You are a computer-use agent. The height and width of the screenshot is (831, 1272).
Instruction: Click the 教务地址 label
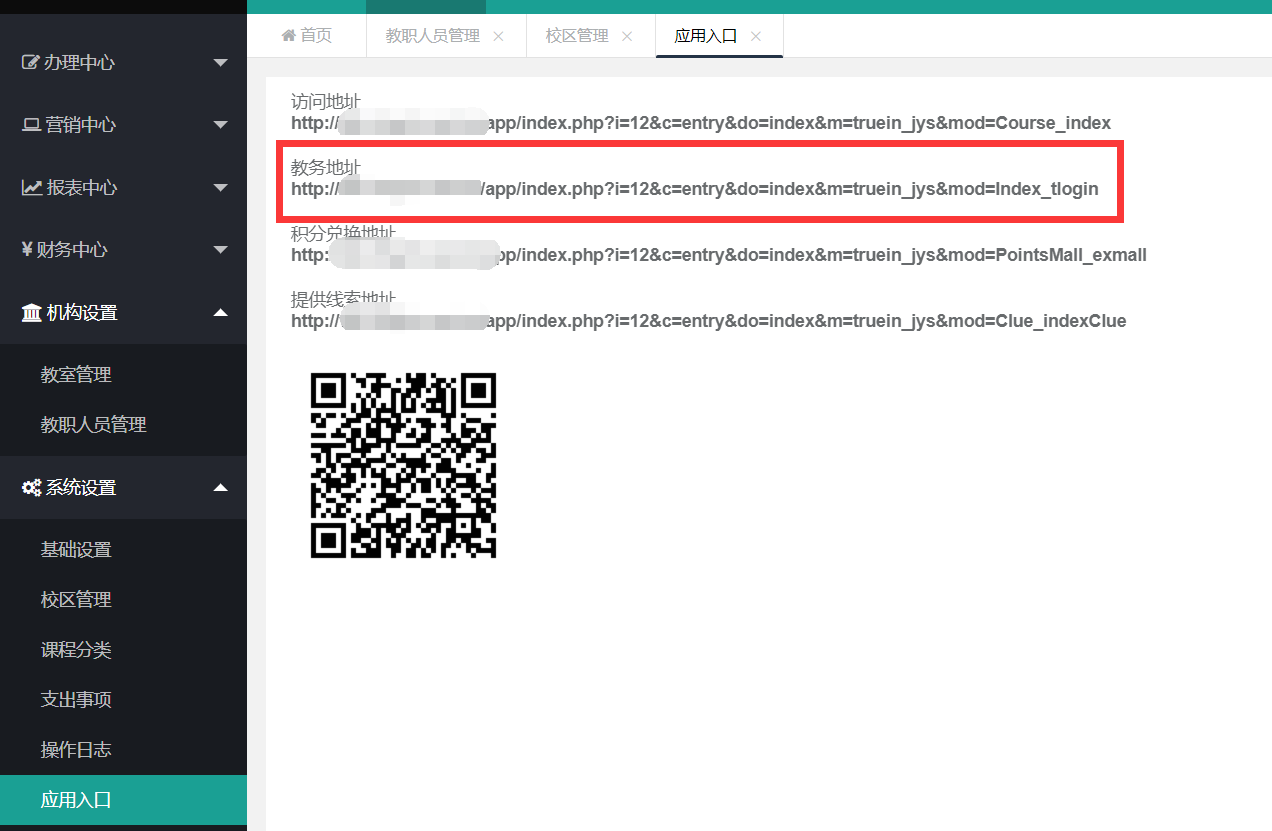click(x=326, y=167)
